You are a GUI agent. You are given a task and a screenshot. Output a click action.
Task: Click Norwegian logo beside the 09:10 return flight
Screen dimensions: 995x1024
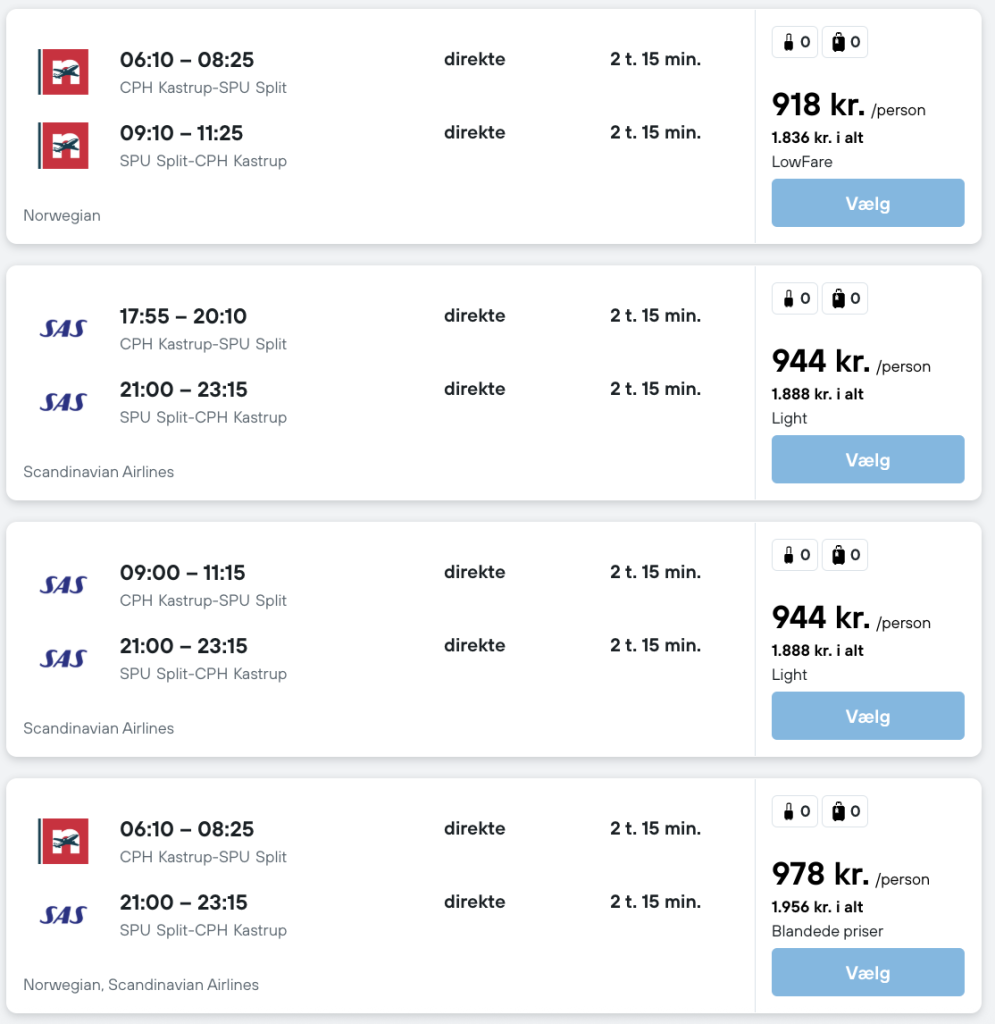point(63,145)
